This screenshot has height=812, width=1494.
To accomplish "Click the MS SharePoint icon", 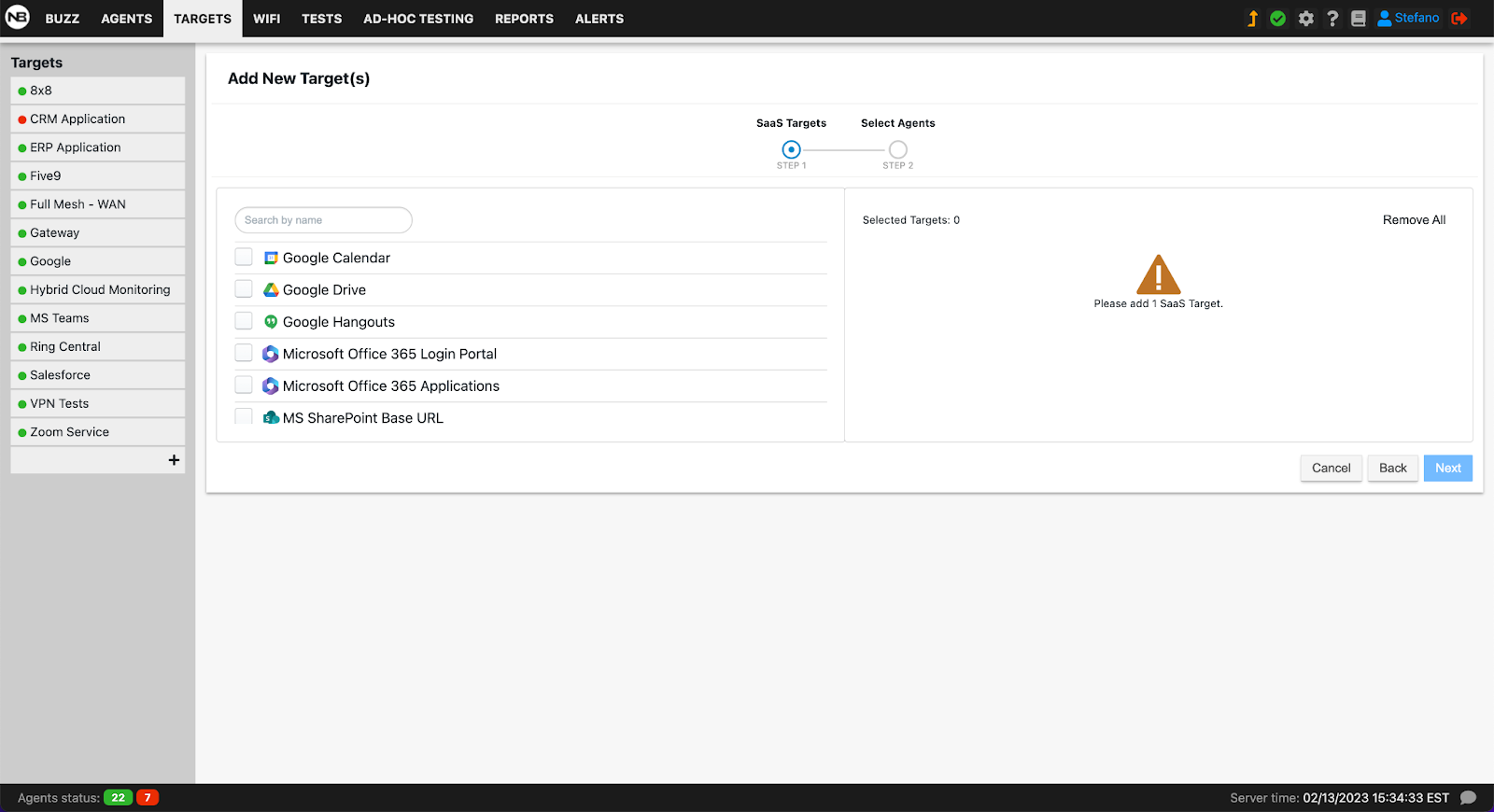I will pyautogui.click(x=271, y=417).
